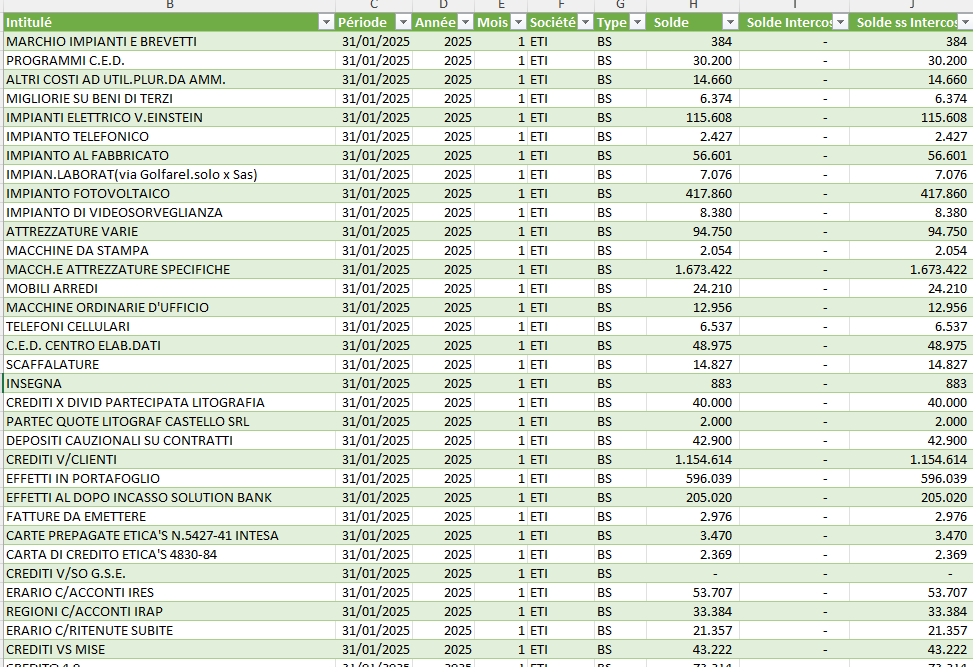
Task: Select cell INSEGNA
Action: 169,383
